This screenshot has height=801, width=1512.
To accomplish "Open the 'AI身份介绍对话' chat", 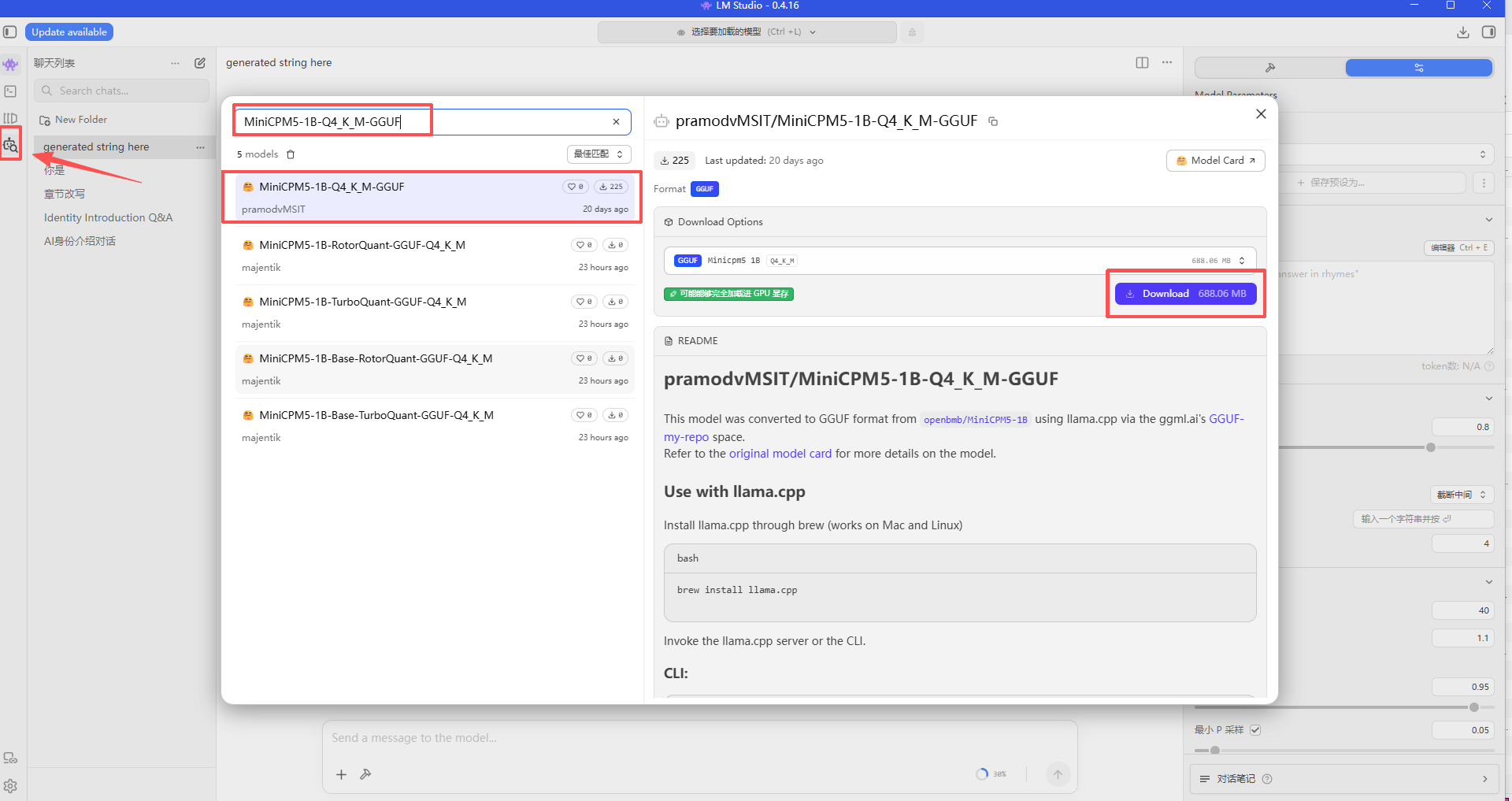I will click(x=80, y=242).
